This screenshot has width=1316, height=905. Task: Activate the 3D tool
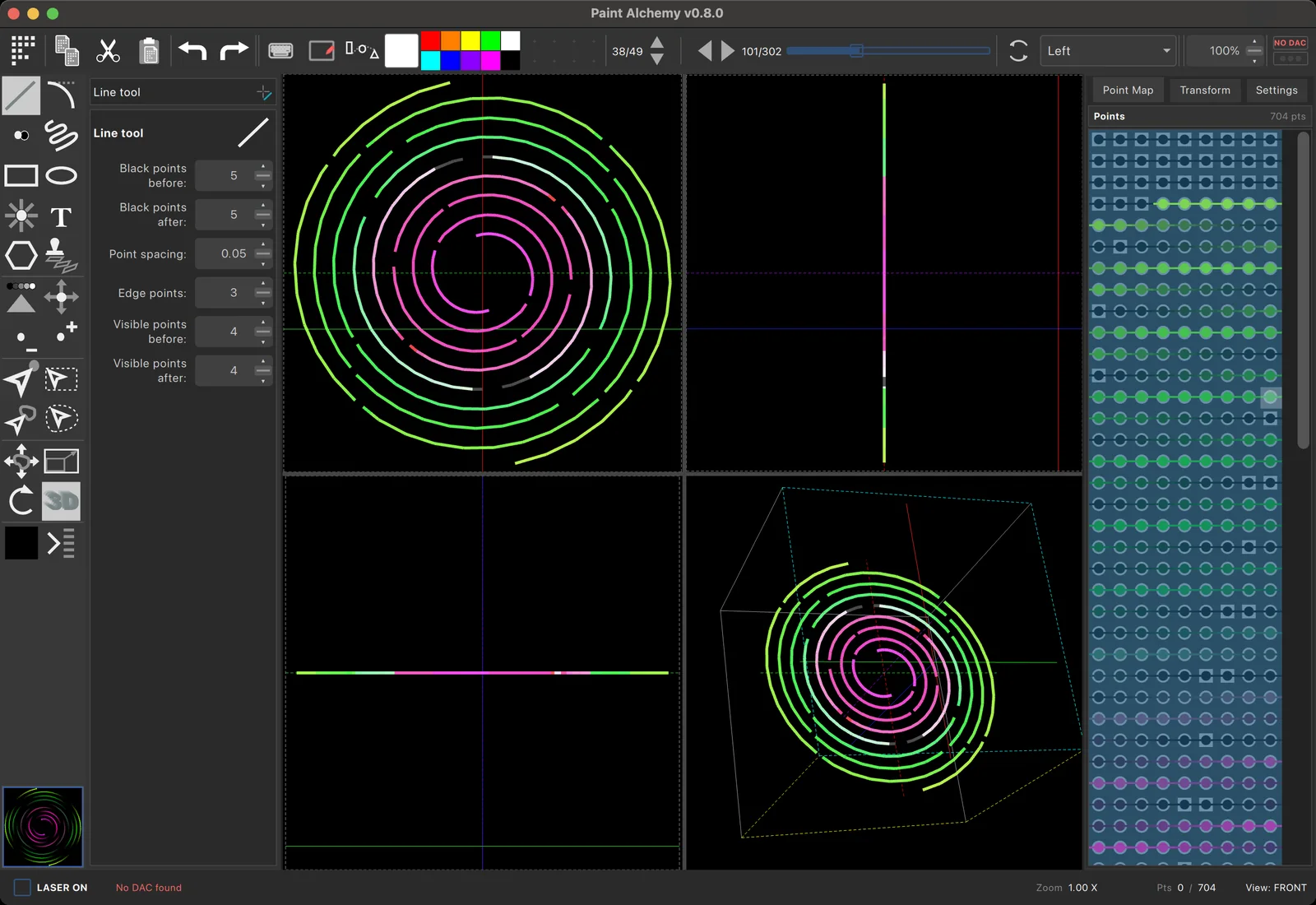click(61, 501)
